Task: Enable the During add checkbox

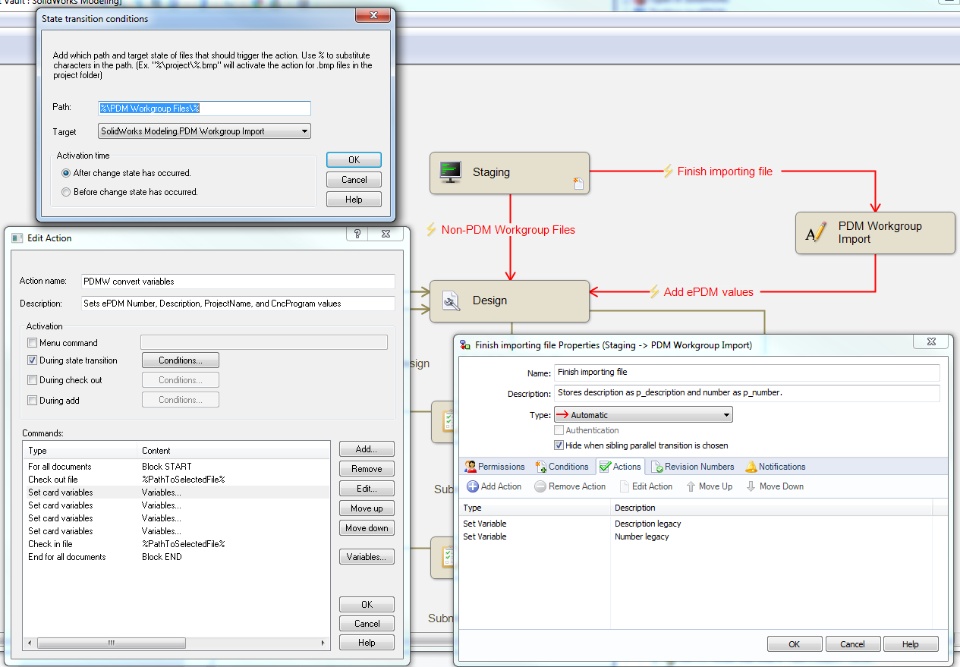Action: tap(32, 400)
